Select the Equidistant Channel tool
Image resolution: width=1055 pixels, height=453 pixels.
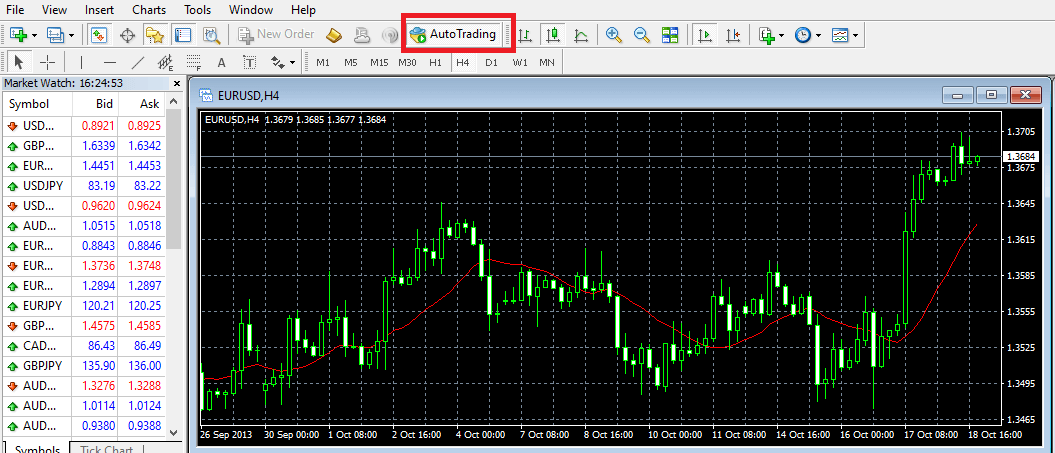(166, 63)
